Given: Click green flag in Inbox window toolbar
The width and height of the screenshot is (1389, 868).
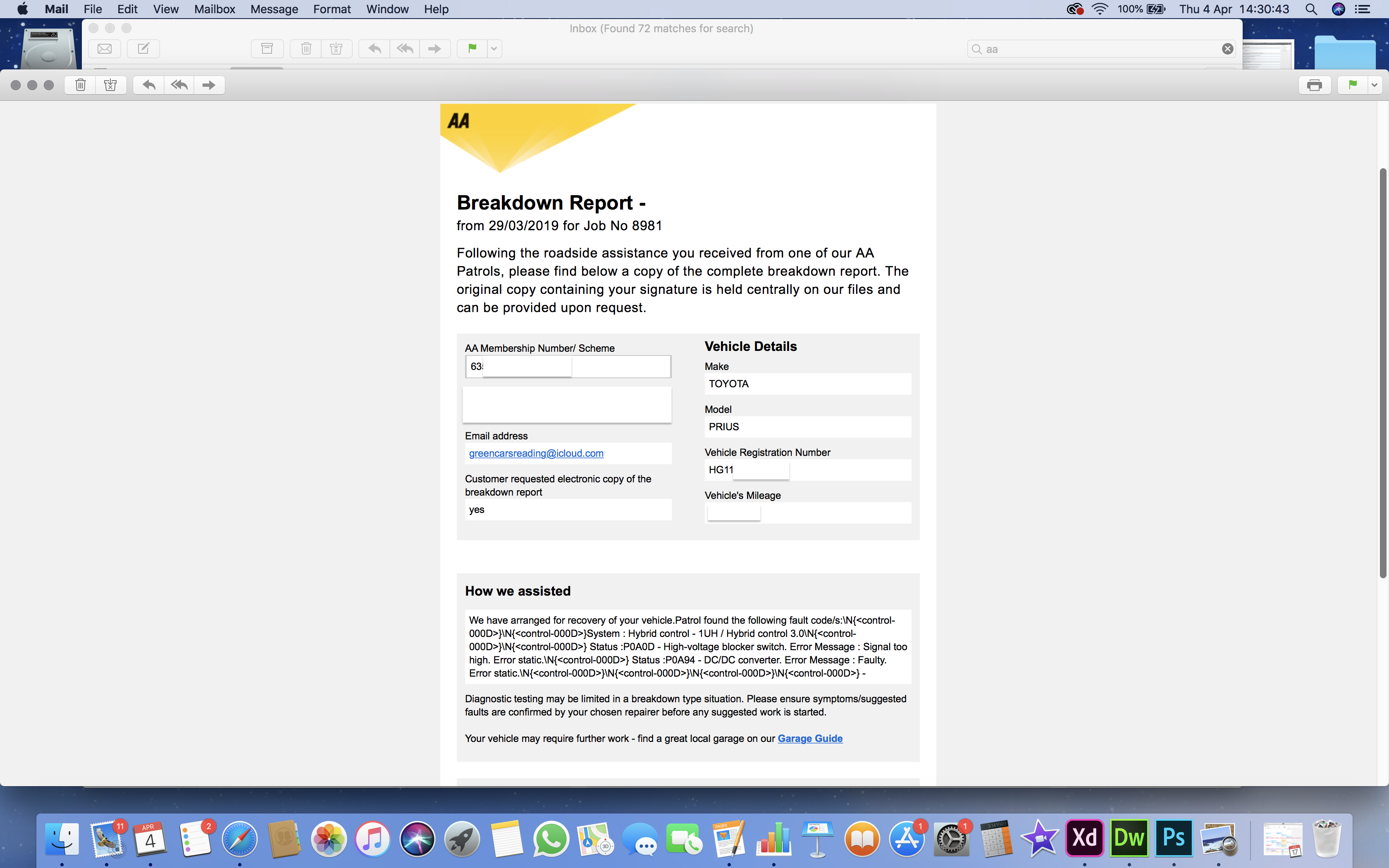Looking at the screenshot, I should (472, 49).
